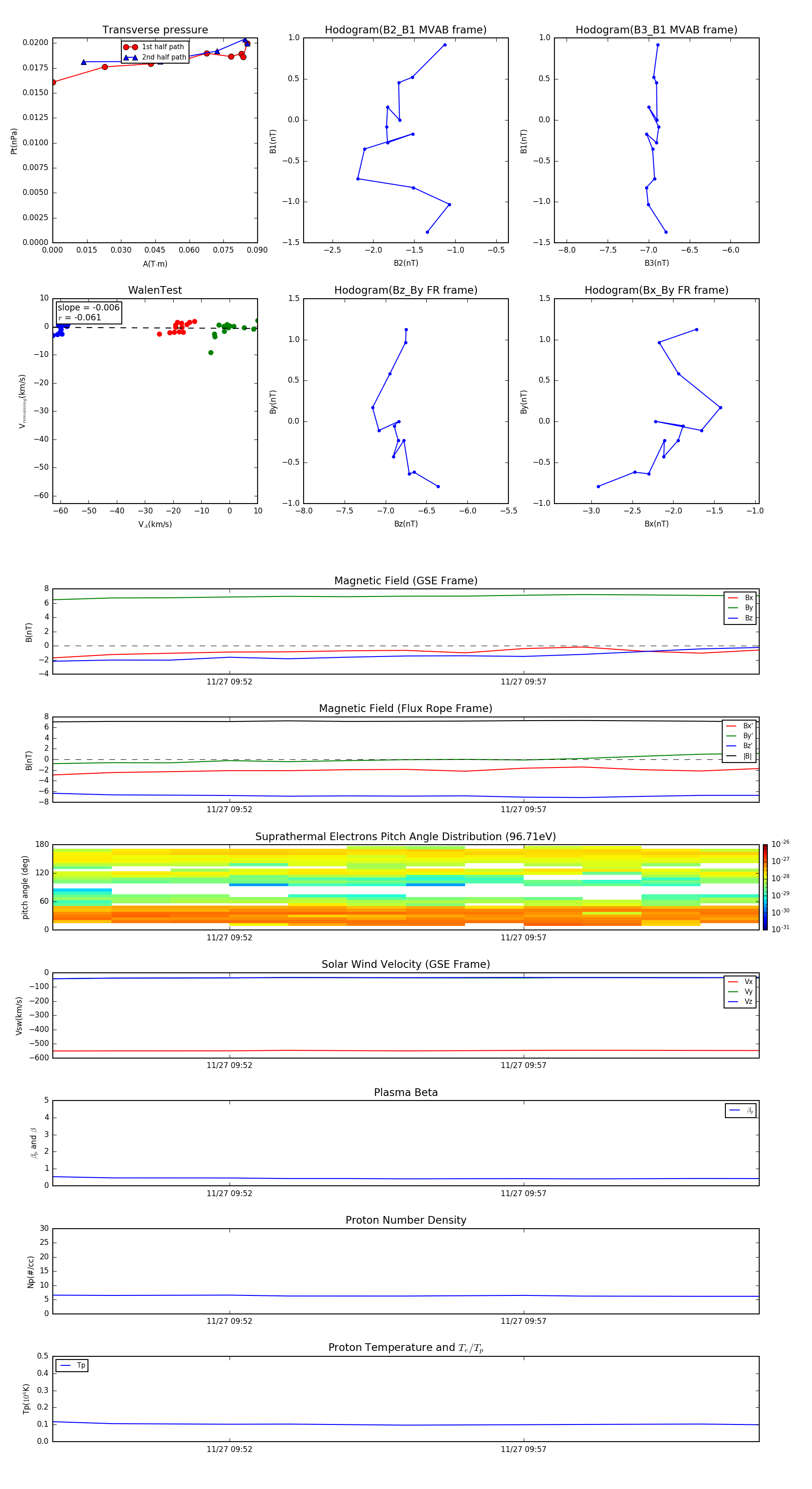Click the 'Vsw(km/s)' axis label
Image resolution: width=812 pixels, height=1489 pixels.
coord(19,1016)
